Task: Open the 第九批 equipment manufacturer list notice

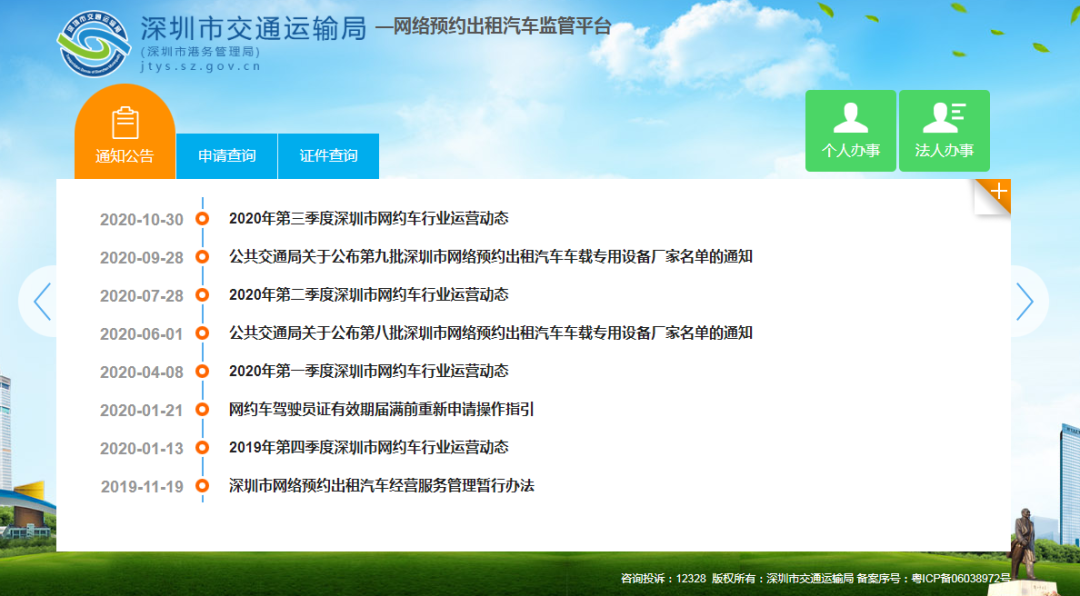Action: [x=490, y=256]
